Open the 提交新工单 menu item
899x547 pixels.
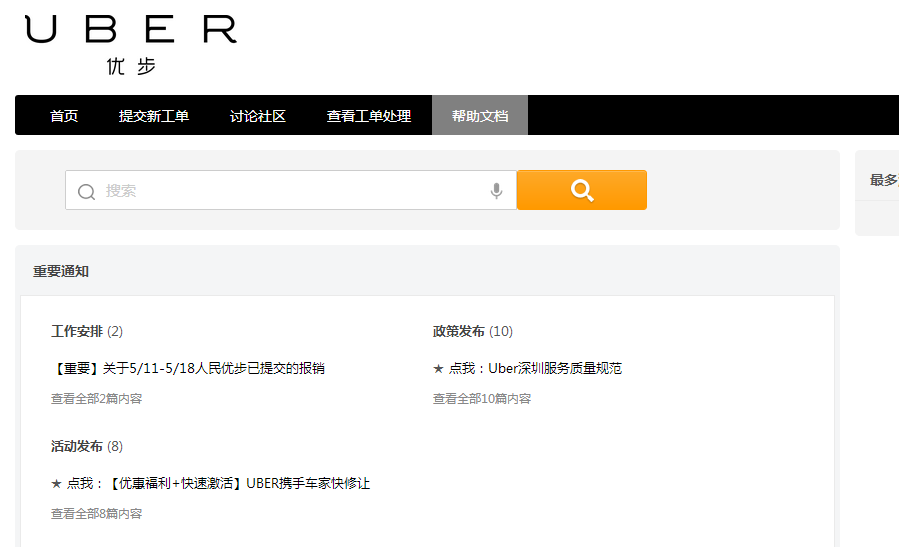pyautogui.click(x=154, y=116)
